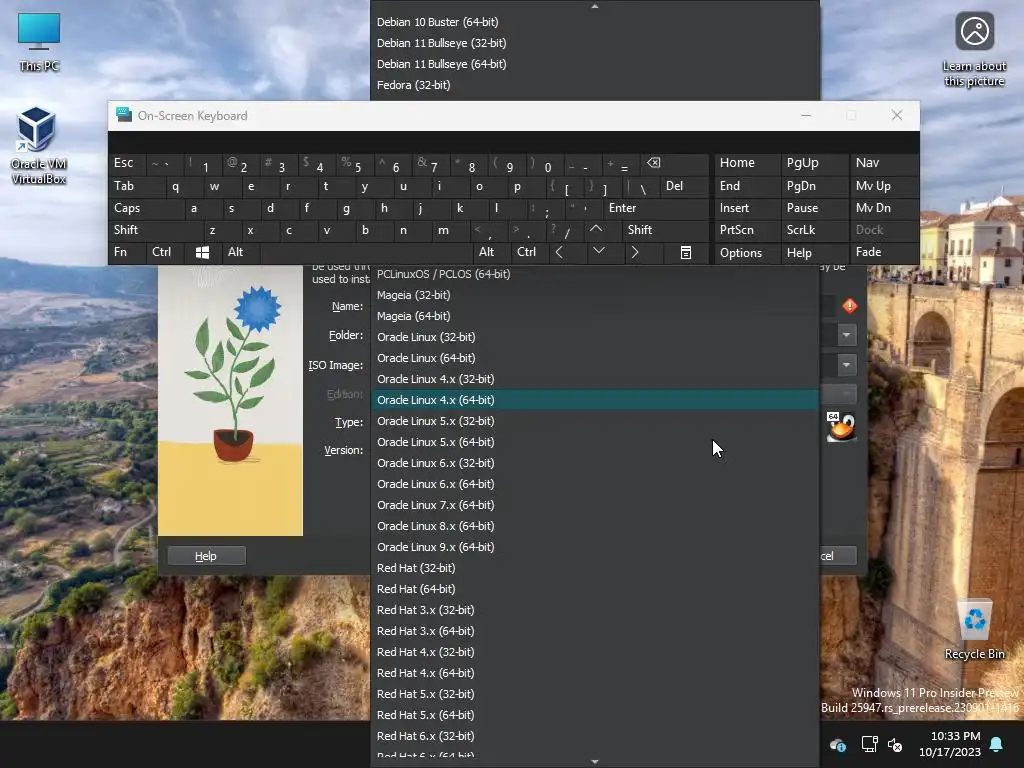Screen dimensions: 1024x768
Task: Click the Del key on keyboard
Action: click(684, 186)
